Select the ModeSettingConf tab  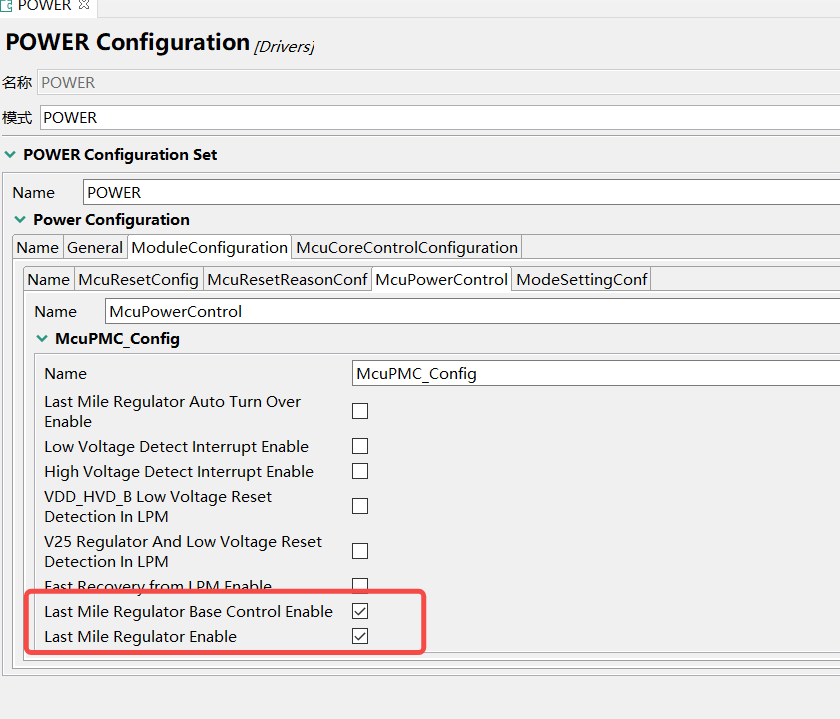coord(582,280)
